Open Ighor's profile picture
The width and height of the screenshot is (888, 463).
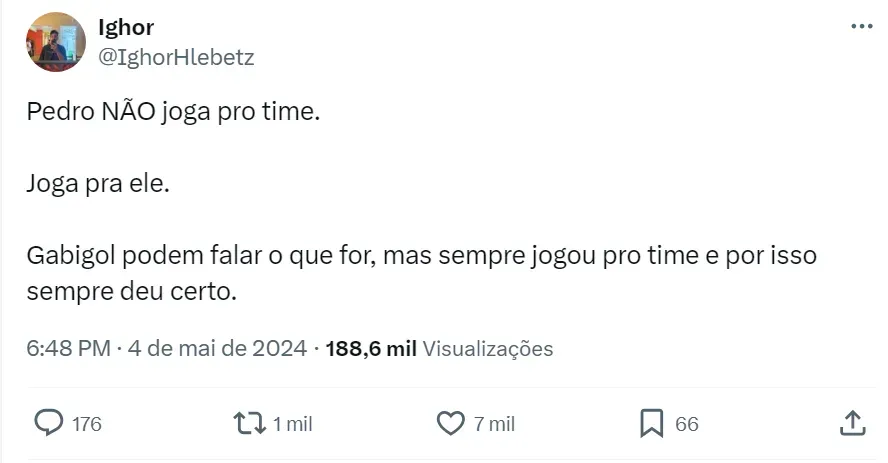coord(56,42)
